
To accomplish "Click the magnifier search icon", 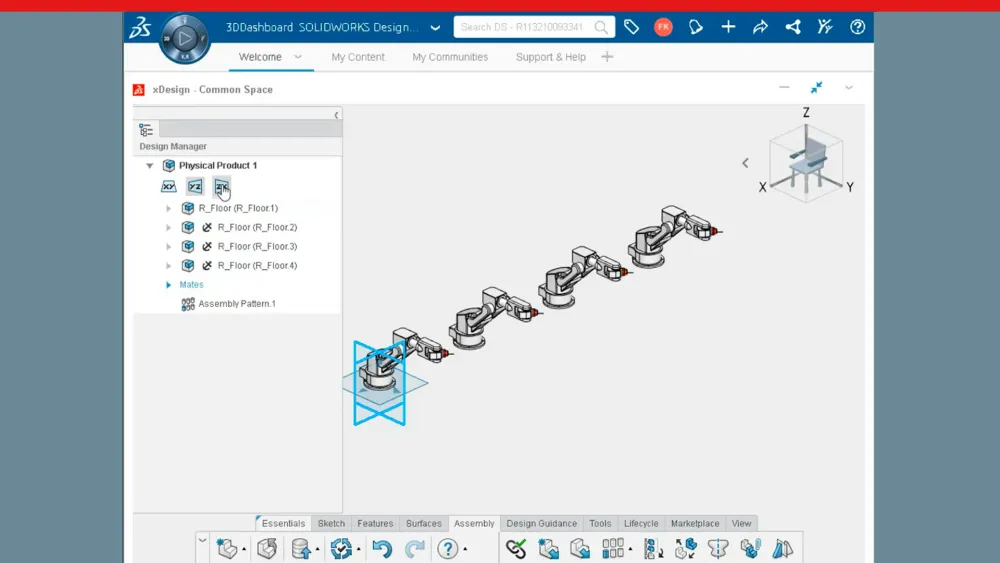I will pos(601,27).
